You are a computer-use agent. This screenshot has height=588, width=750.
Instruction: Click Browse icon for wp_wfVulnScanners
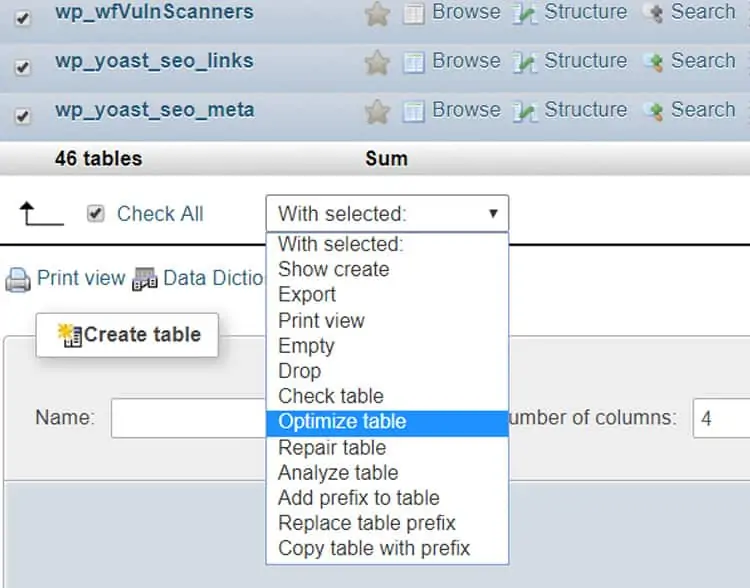coord(413,13)
